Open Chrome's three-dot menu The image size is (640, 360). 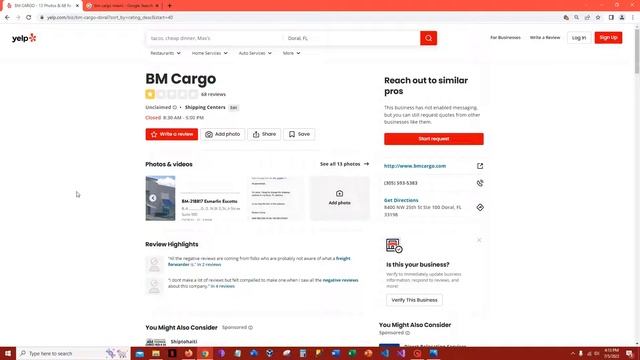[633, 18]
